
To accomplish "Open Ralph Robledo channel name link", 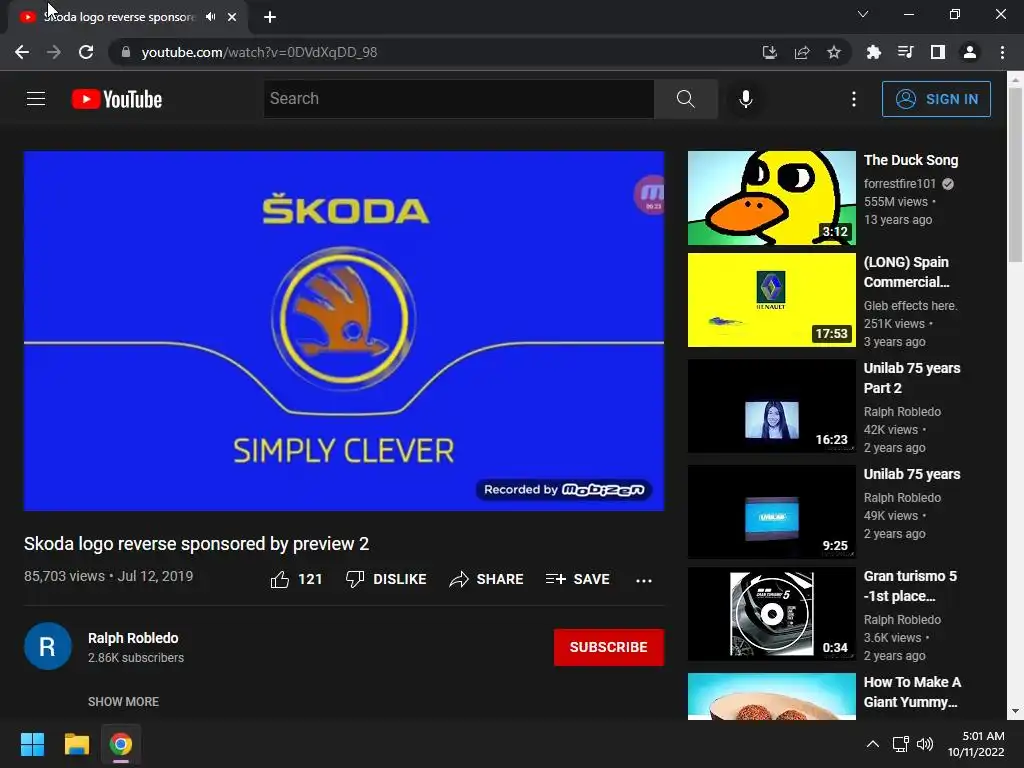I will [133, 638].
